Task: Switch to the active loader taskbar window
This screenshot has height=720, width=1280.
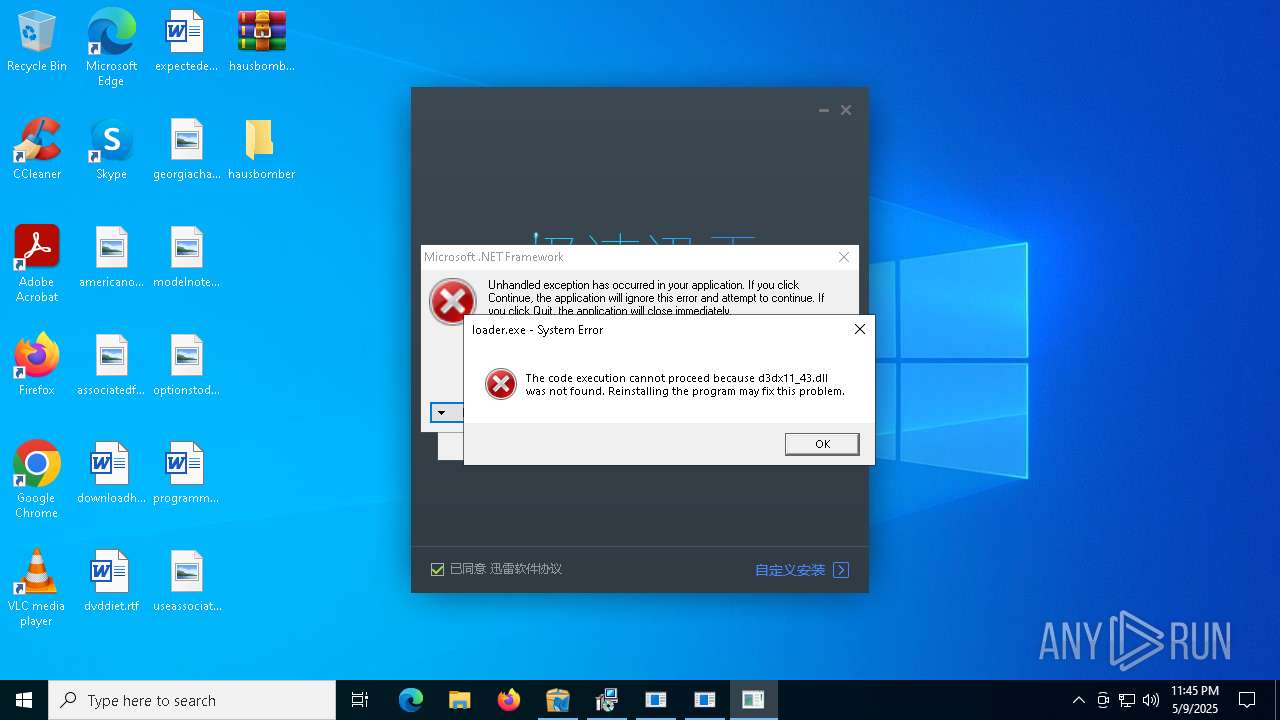Action: point(754,700)
